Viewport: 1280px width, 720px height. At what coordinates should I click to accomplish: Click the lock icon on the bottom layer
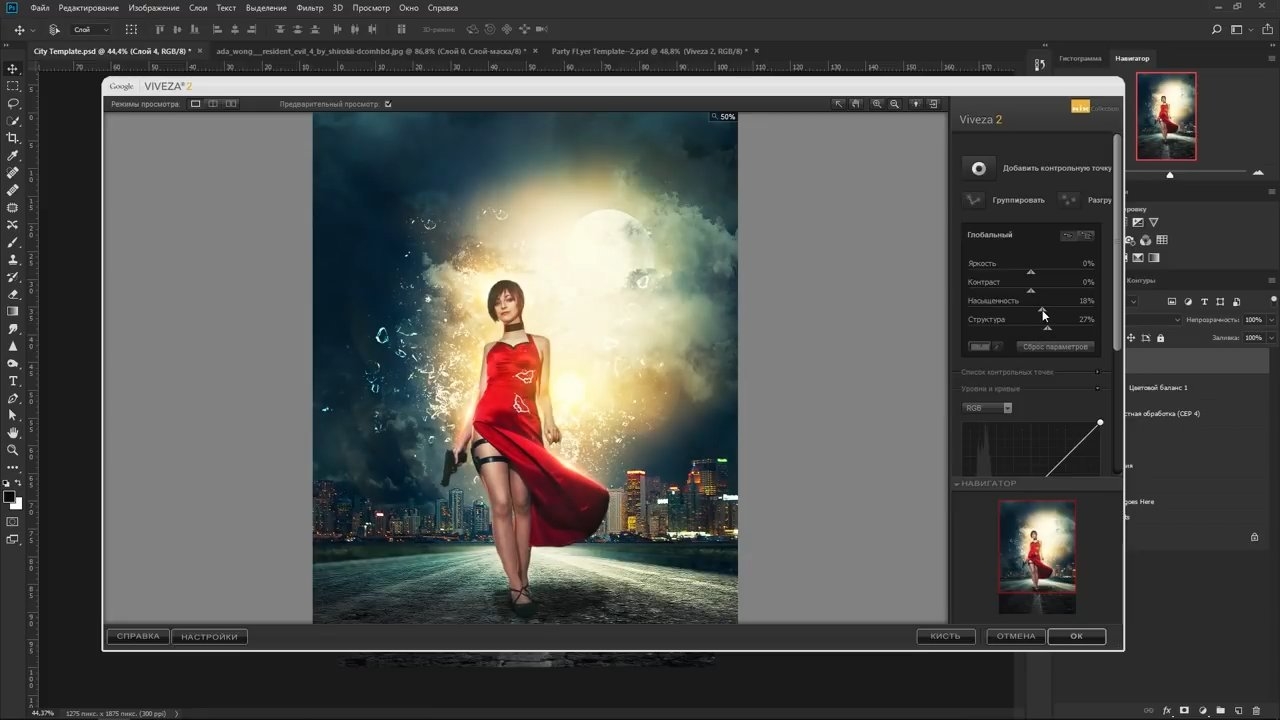(1255, 537)
